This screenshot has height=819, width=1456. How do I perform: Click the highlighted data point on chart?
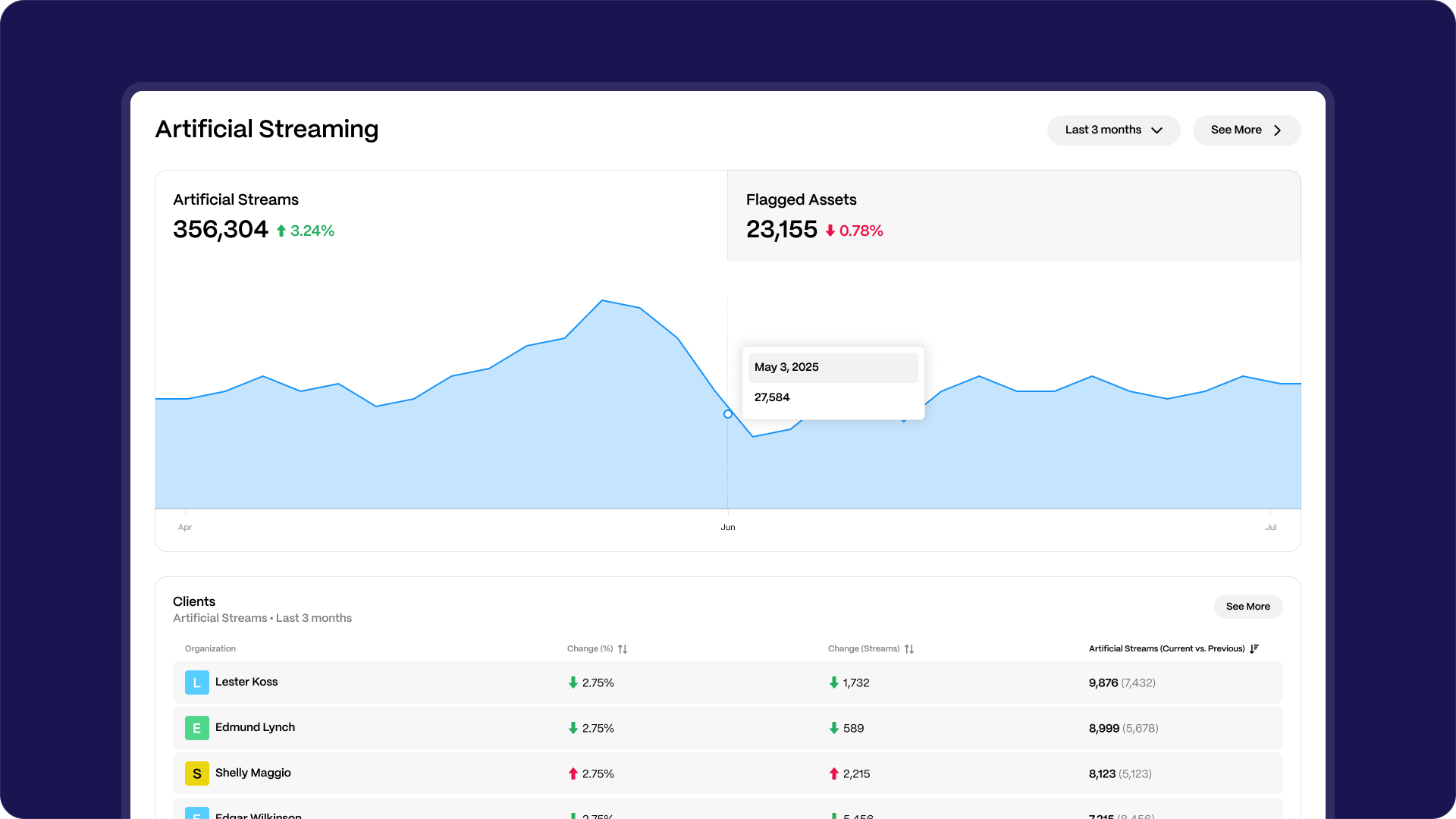coord(728,414)
